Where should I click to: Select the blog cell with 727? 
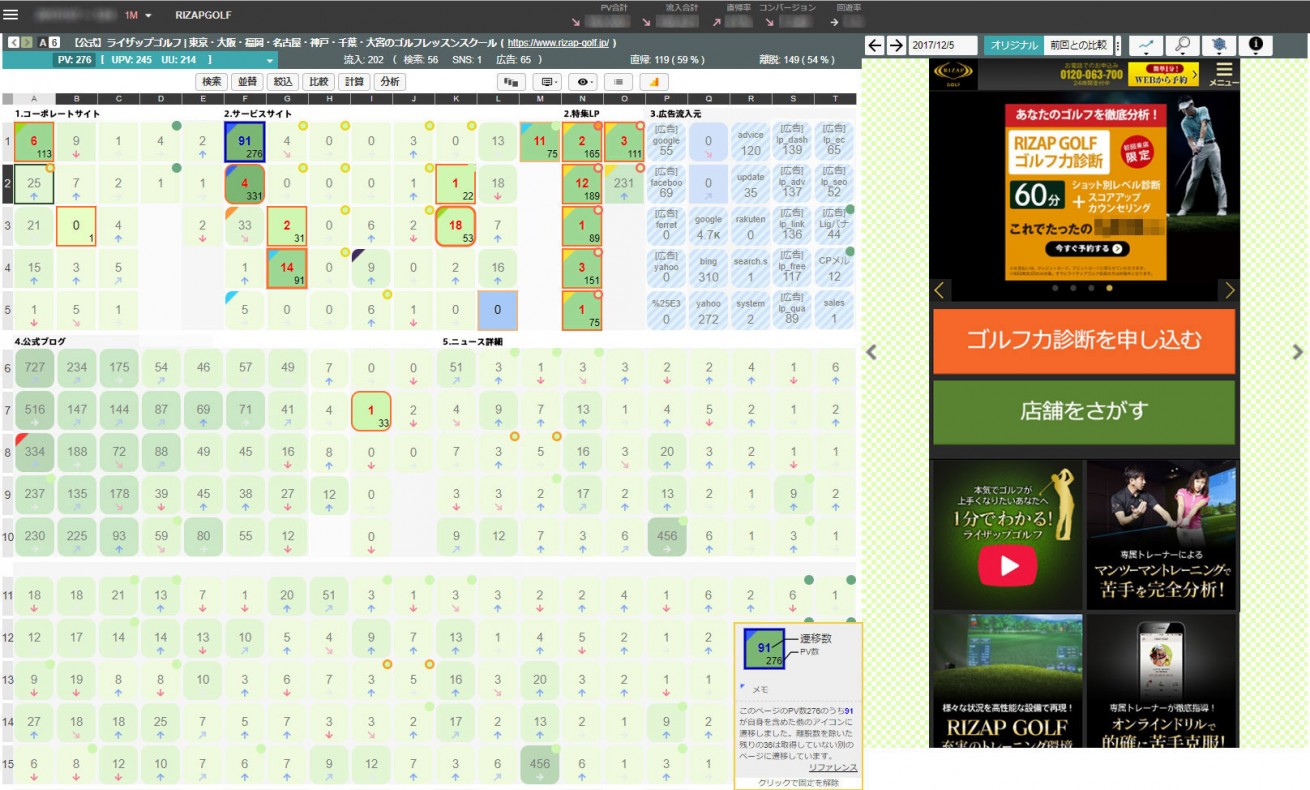(x=34, y=369)
